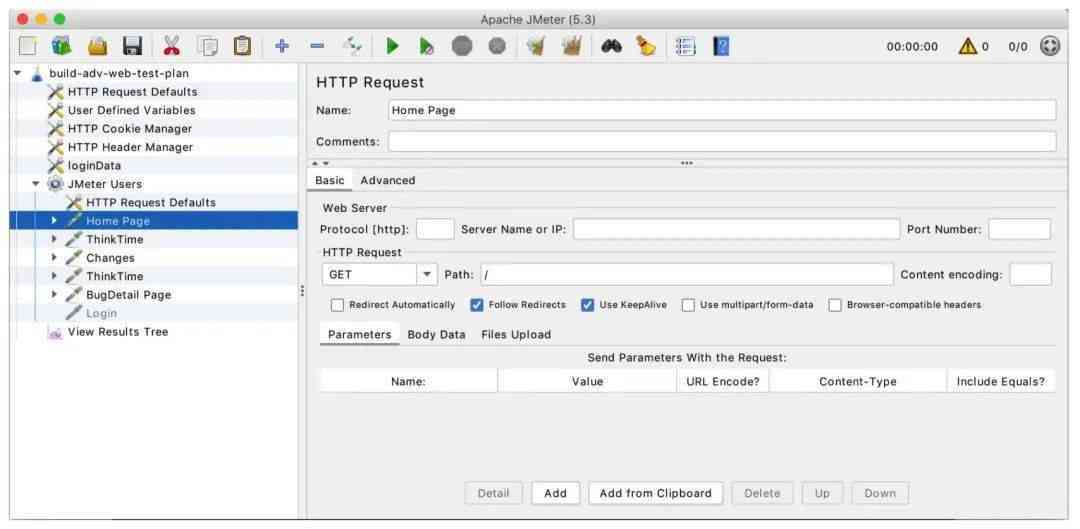Viewport: 1080px width, 529px height.
Task: Select the disabled Login tree item
Action: 101,313
